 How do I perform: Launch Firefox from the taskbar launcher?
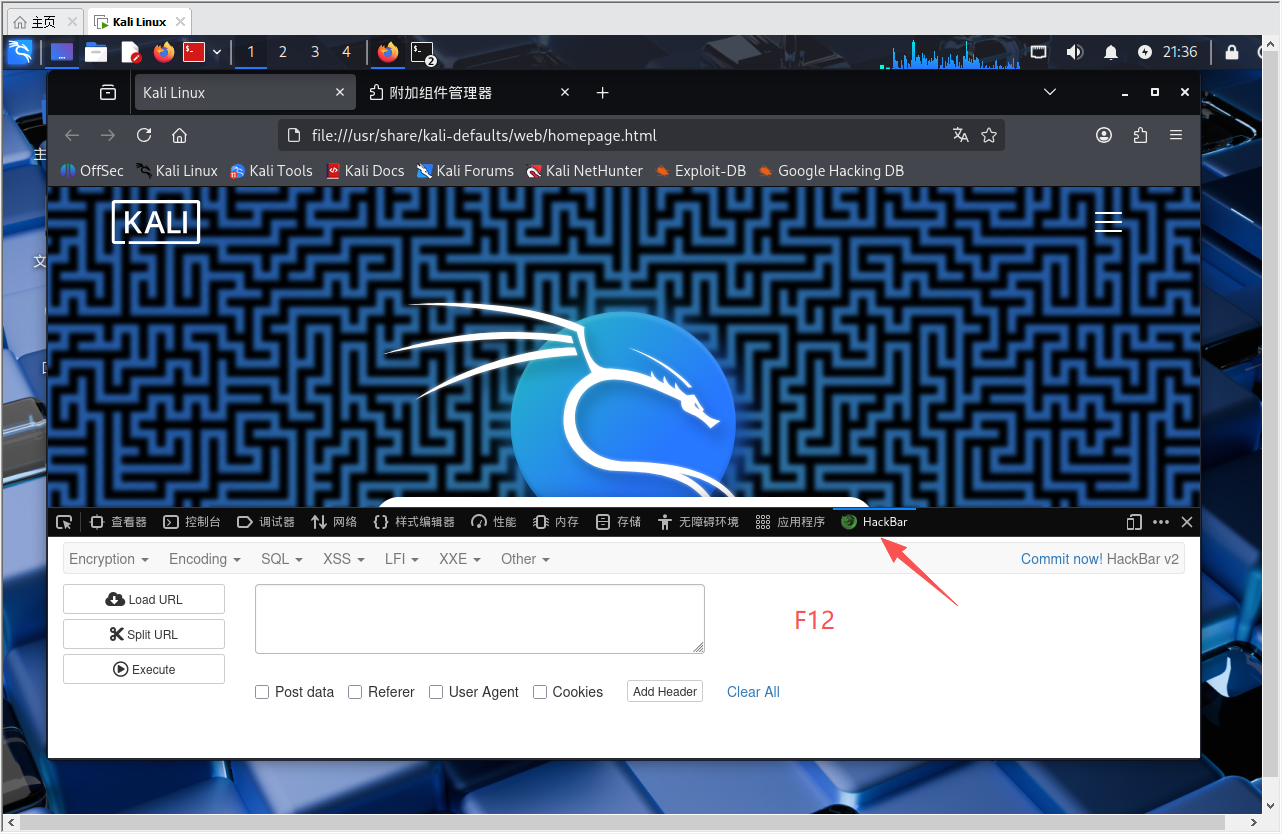click(x=164, y=52)
